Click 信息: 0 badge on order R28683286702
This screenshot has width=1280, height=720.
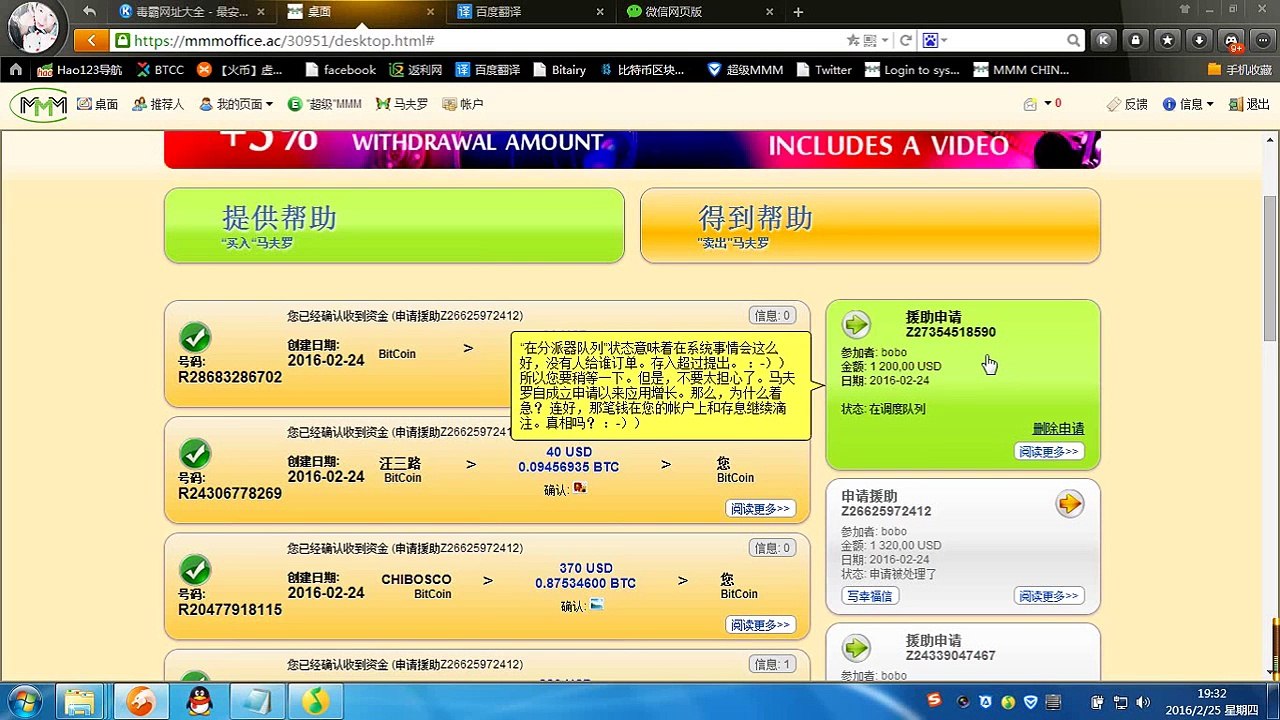(x=772, y=315)
